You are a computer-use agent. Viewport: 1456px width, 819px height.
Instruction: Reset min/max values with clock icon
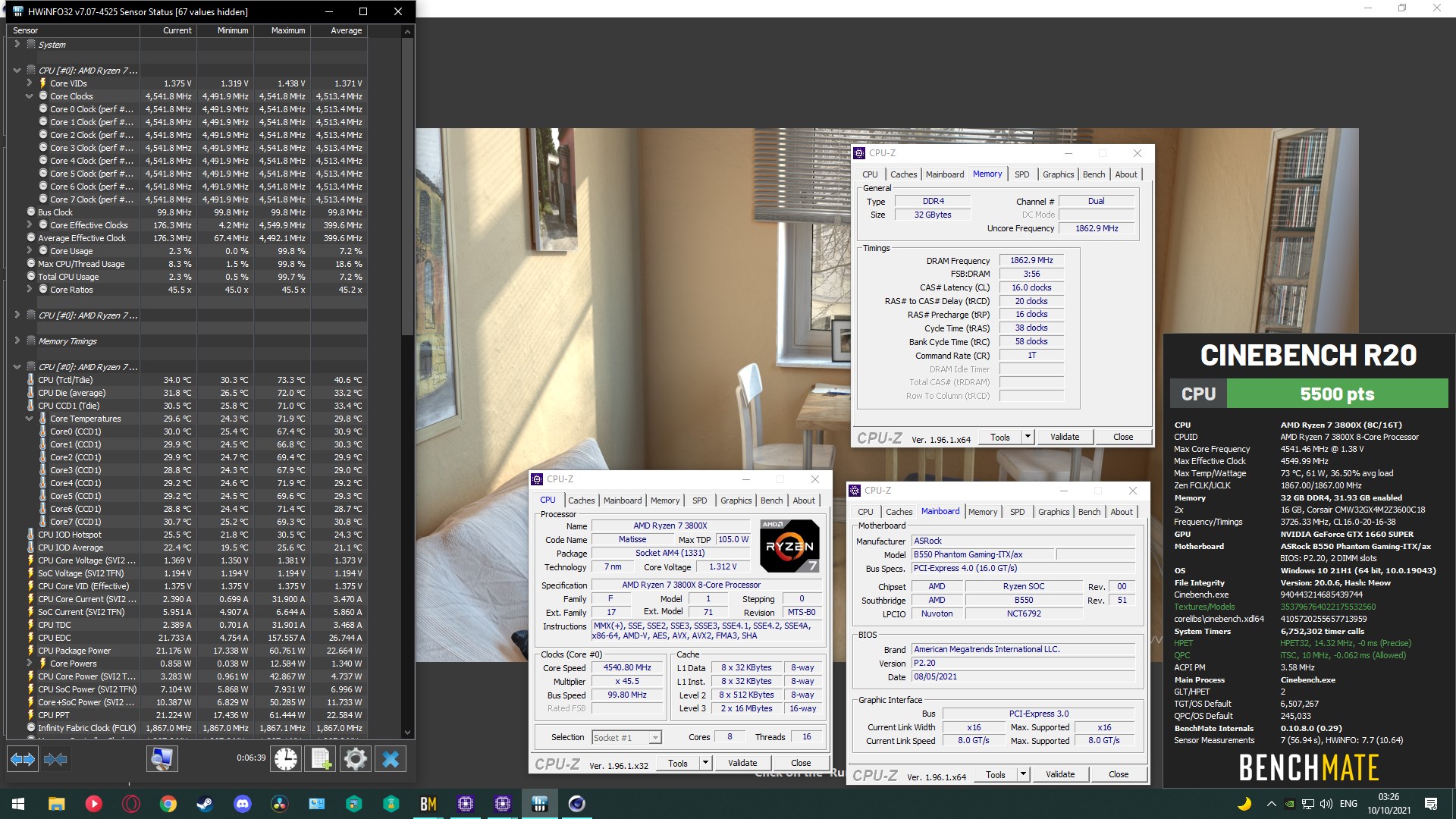point(286,759)
